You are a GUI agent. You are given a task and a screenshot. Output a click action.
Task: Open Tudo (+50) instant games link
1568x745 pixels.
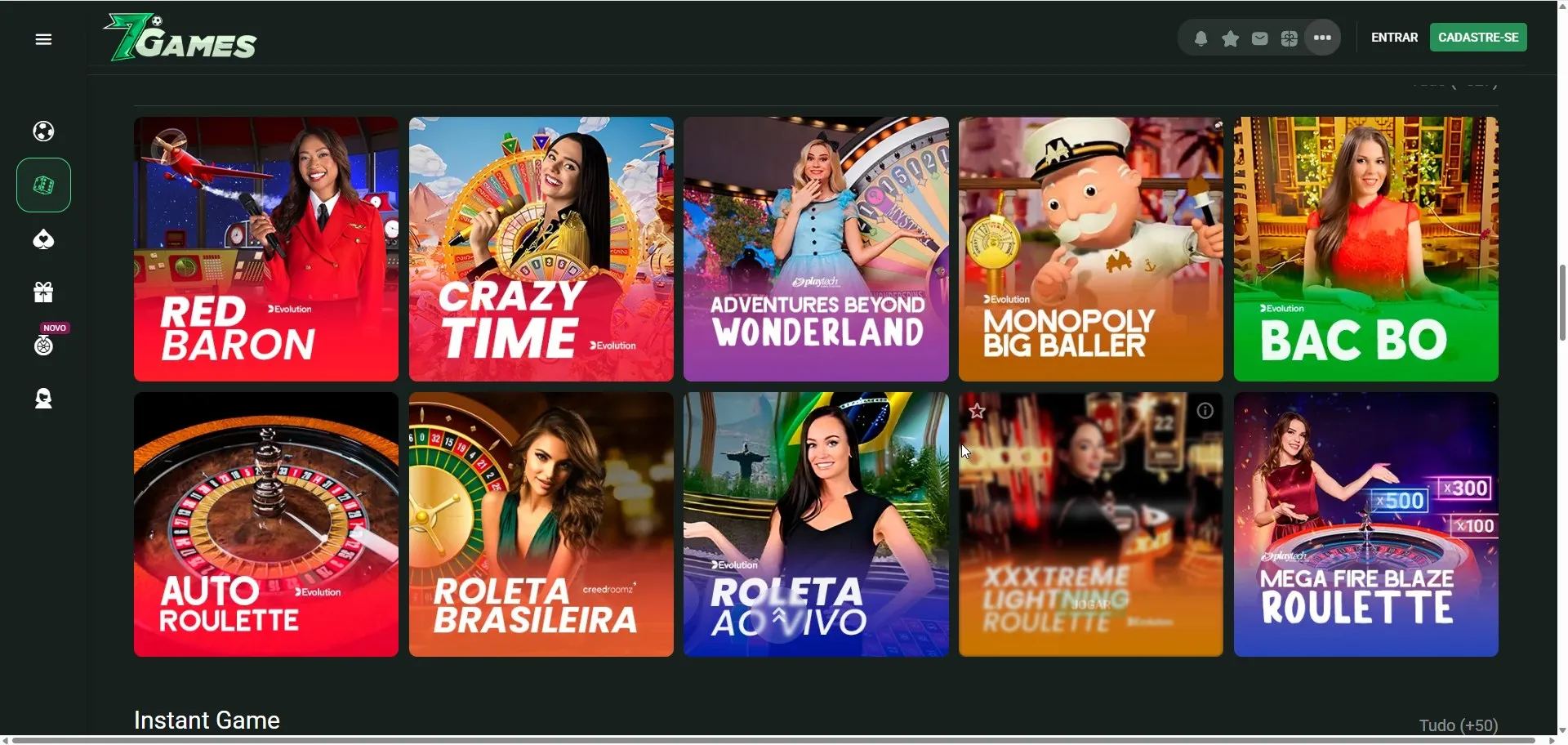point(1459,725)
